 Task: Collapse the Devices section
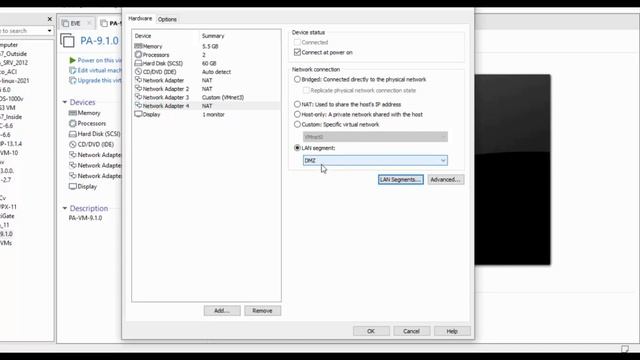(x=64, y=102)
